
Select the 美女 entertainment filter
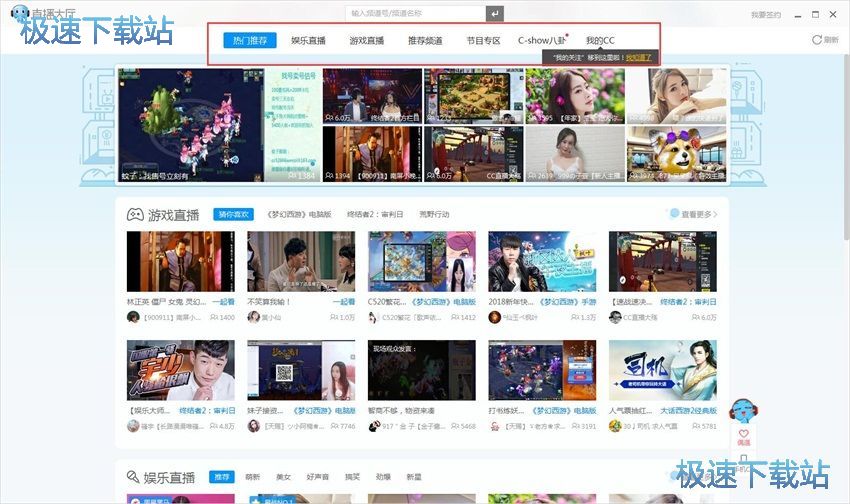(x=284, y=477)
